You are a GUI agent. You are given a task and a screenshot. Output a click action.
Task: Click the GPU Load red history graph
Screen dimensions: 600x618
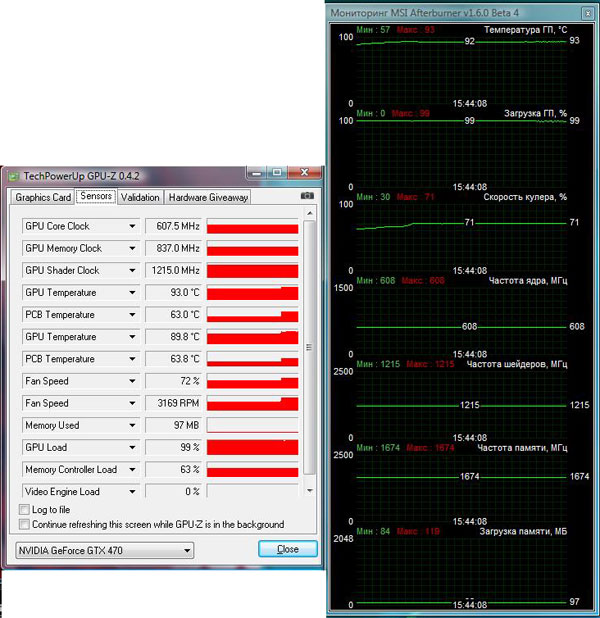[252, 447]
